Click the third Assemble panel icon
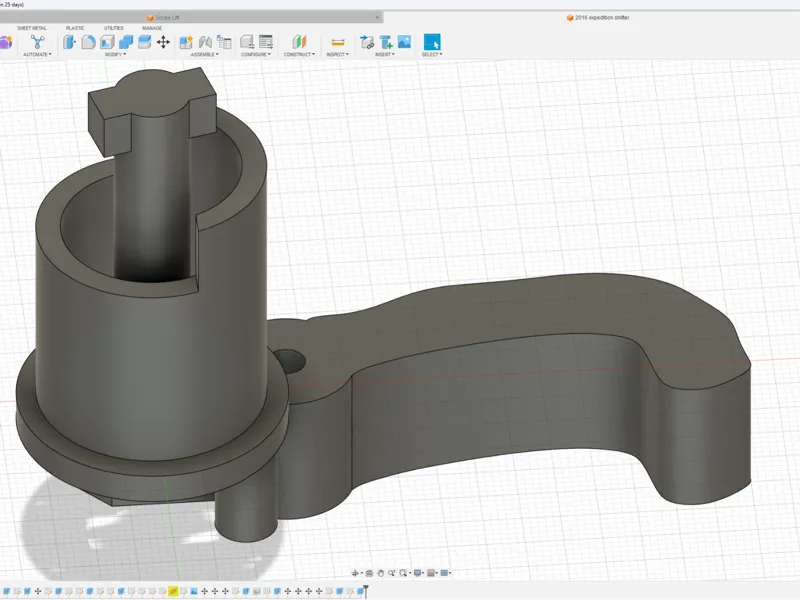800x600 pixels. (224, 42)
